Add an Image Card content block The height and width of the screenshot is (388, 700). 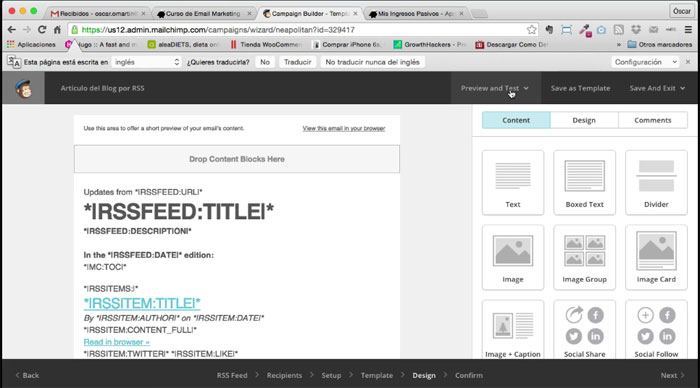(656, 257)
